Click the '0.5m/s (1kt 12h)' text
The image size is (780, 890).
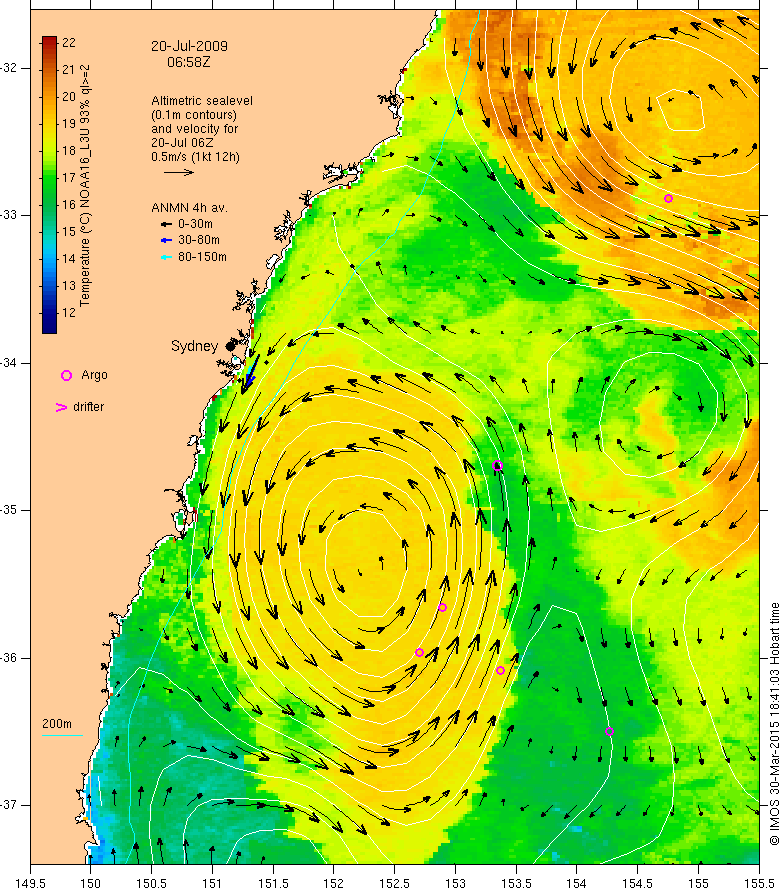point(195,157)
